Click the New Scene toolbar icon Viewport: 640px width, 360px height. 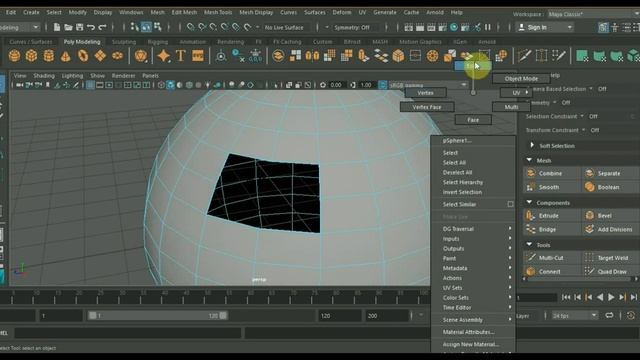point(57,27)
